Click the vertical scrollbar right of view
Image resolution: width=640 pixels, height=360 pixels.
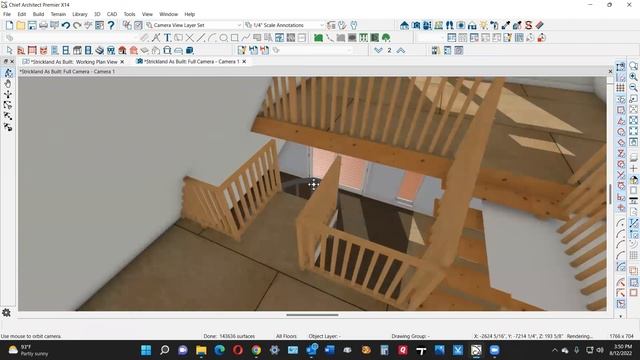611,194
